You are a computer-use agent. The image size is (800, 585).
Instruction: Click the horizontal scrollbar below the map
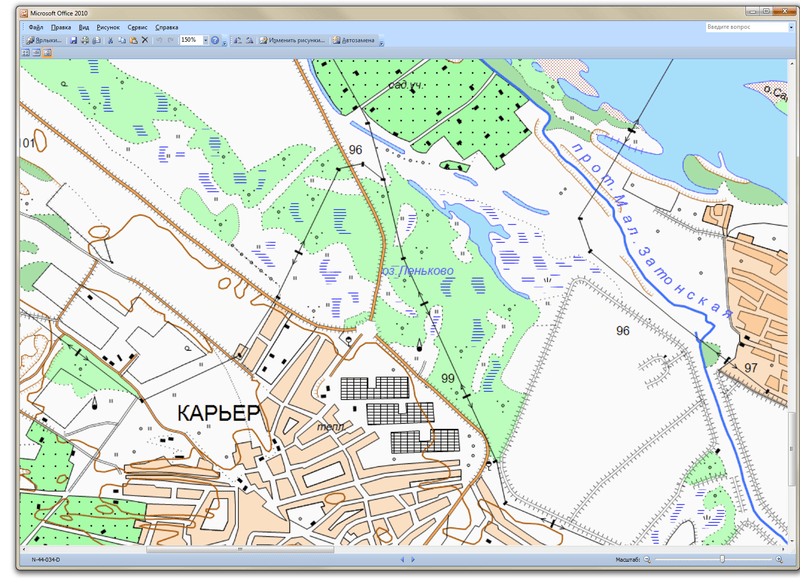[x=240, y=549]
